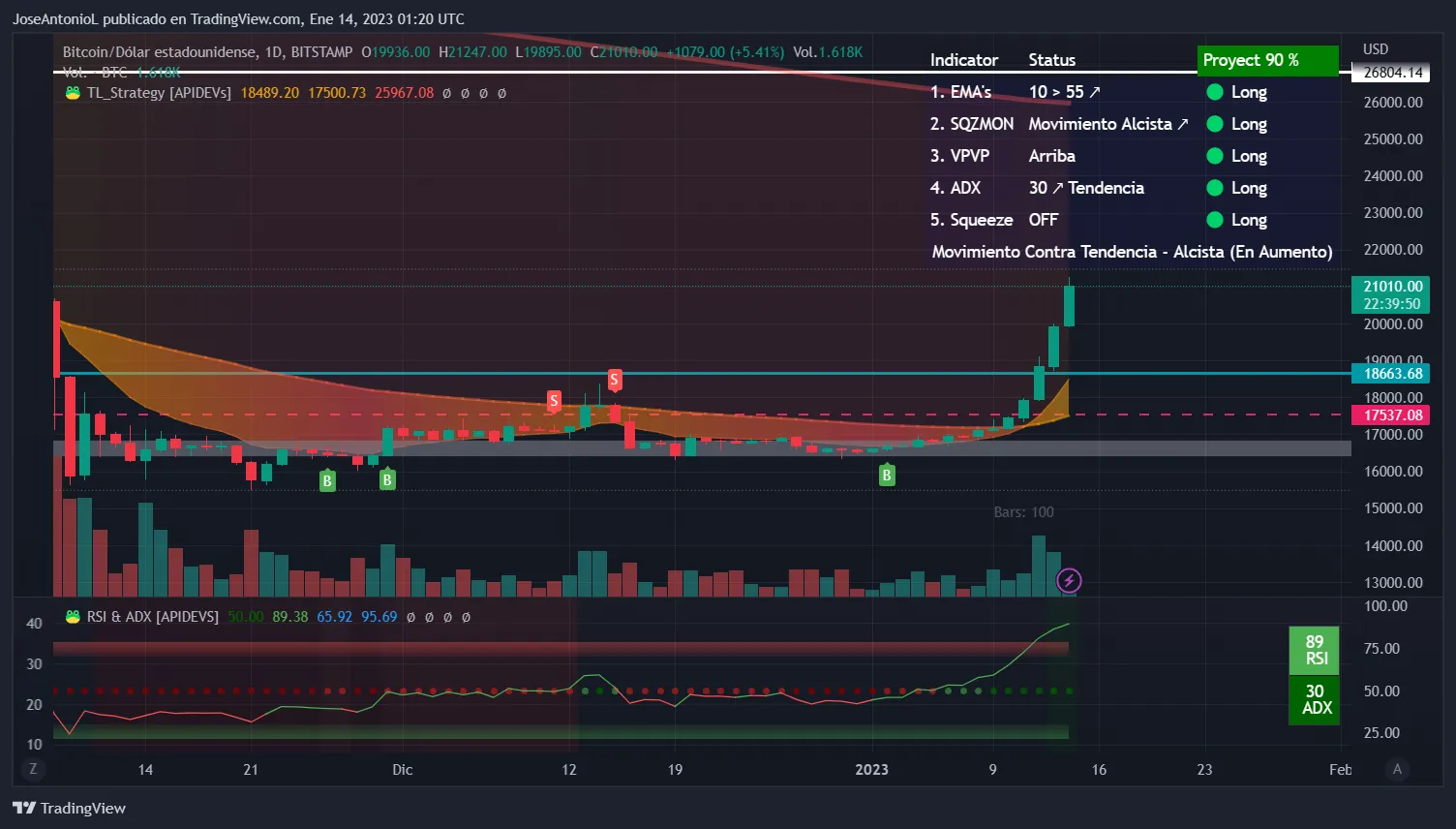The image size is (1456, 829).
Task: Select the TL_Strategy [APIDEVS] legend entry
Action: tap(161, 93)
